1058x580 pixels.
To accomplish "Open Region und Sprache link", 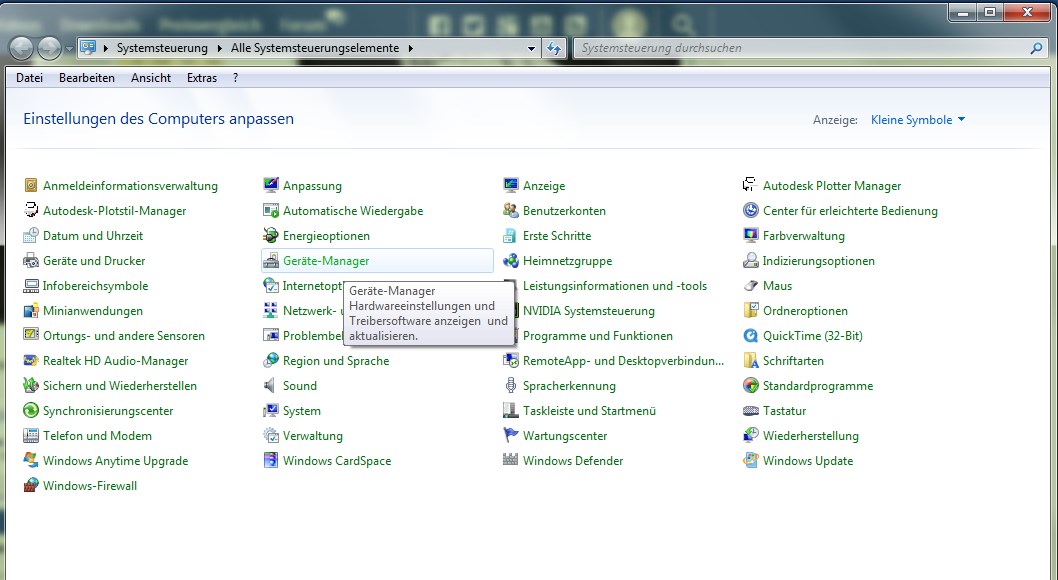I will point(336,361).
